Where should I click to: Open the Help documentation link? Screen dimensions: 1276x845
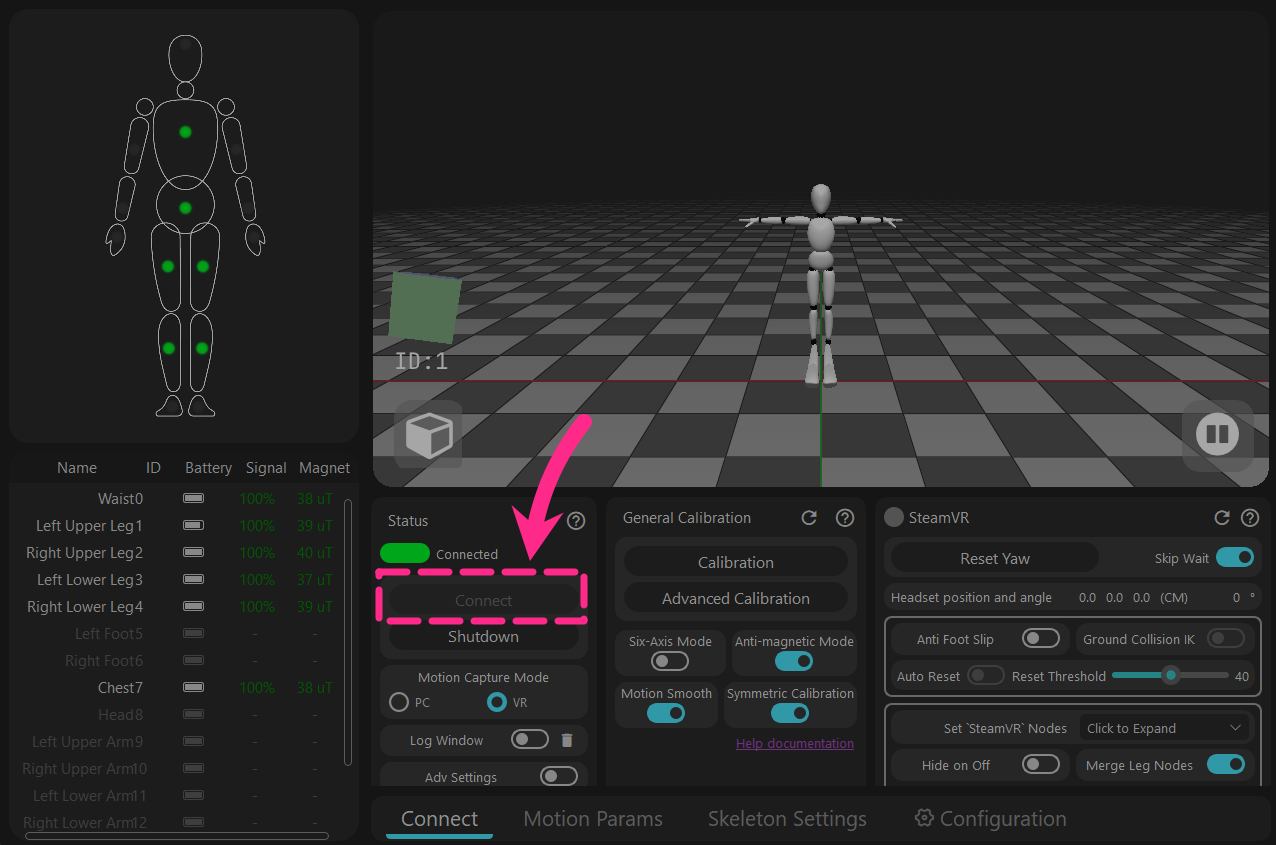tap(795, 743)
